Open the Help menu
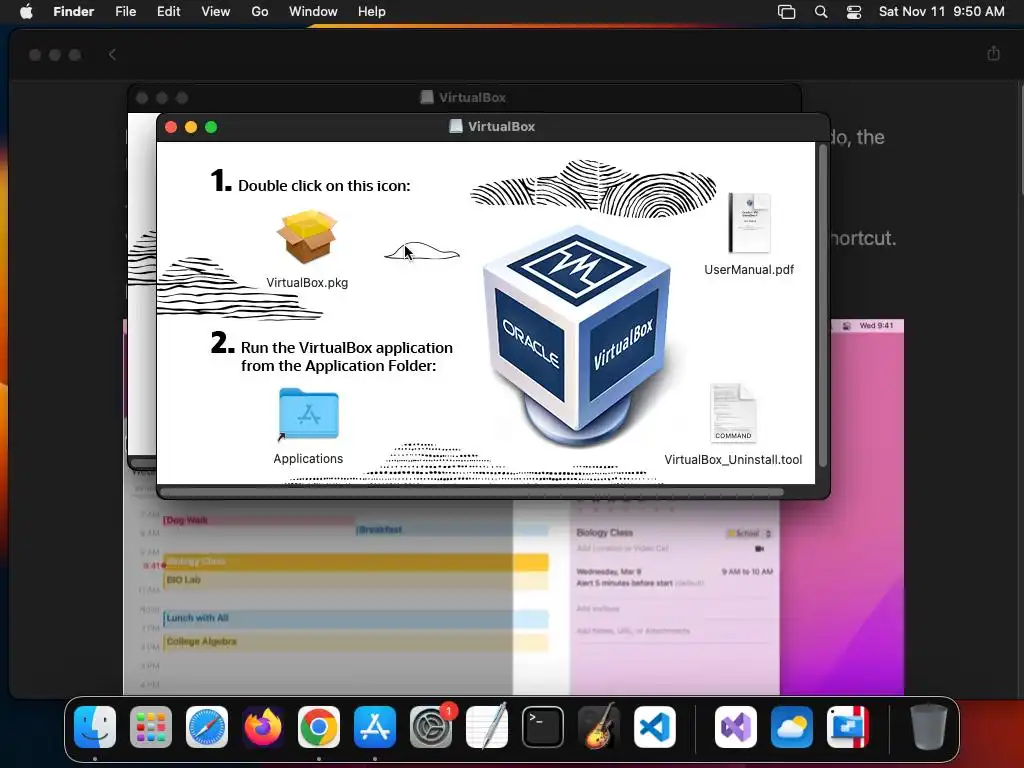 point(372,11)
